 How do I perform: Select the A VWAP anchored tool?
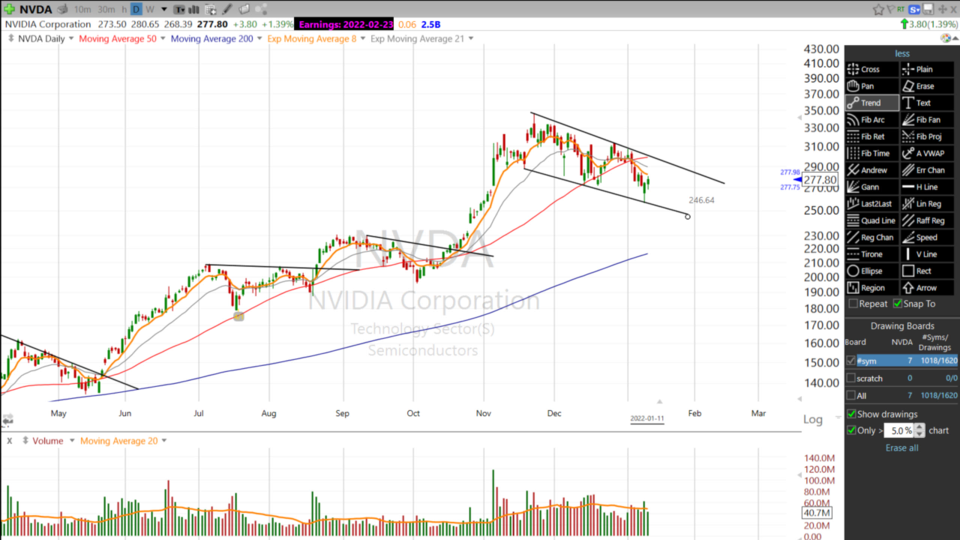pyautogui.click(x=927, y=154)
